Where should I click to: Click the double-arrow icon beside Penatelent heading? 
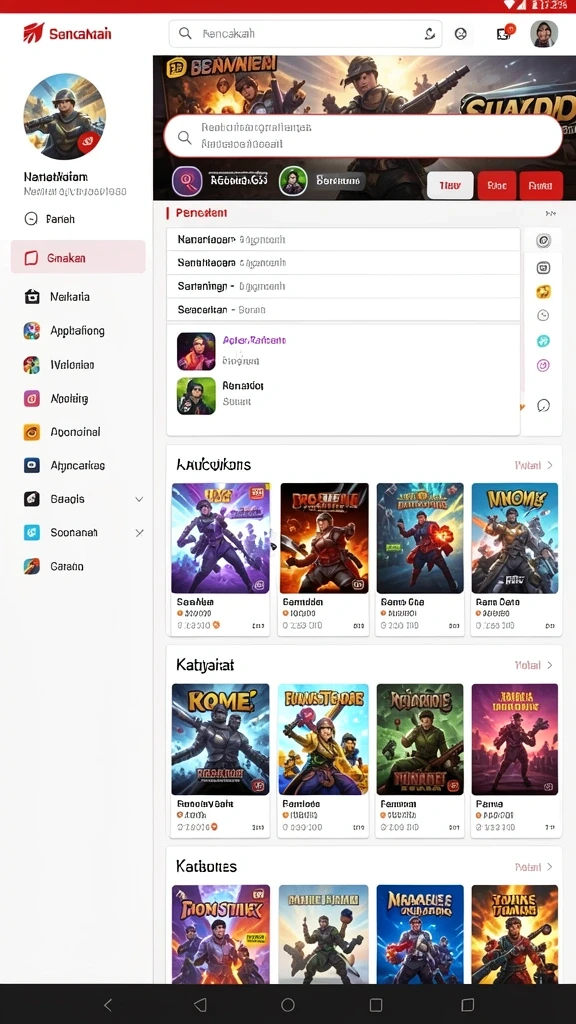click(551, 213)
